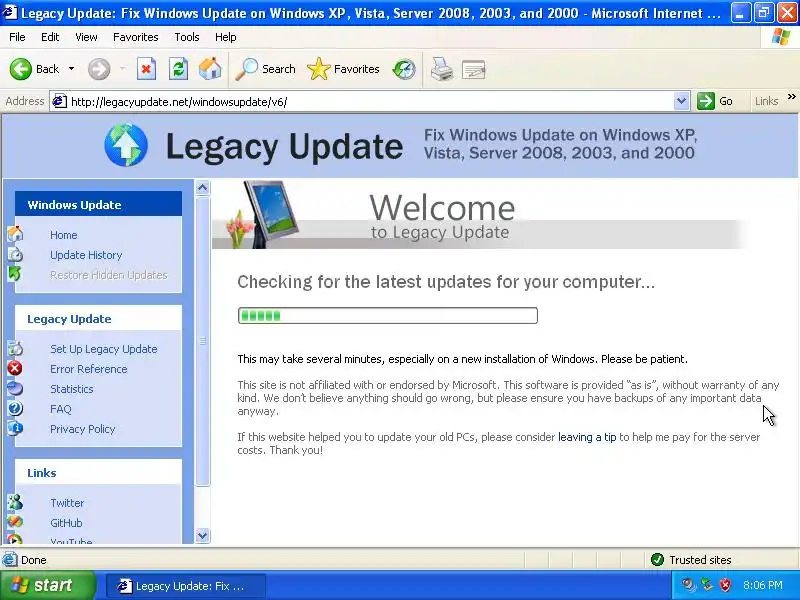Click the Edit page icon beside Print

coord(473,69)
